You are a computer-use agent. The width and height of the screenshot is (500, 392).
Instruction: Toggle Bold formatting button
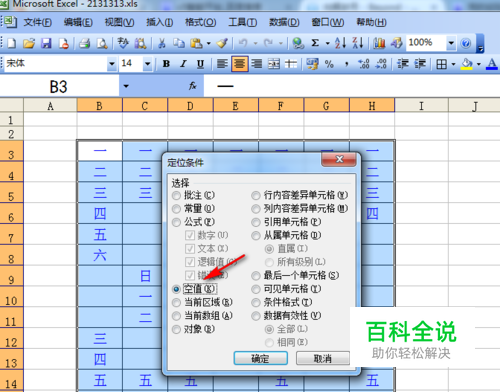point(166,64)
